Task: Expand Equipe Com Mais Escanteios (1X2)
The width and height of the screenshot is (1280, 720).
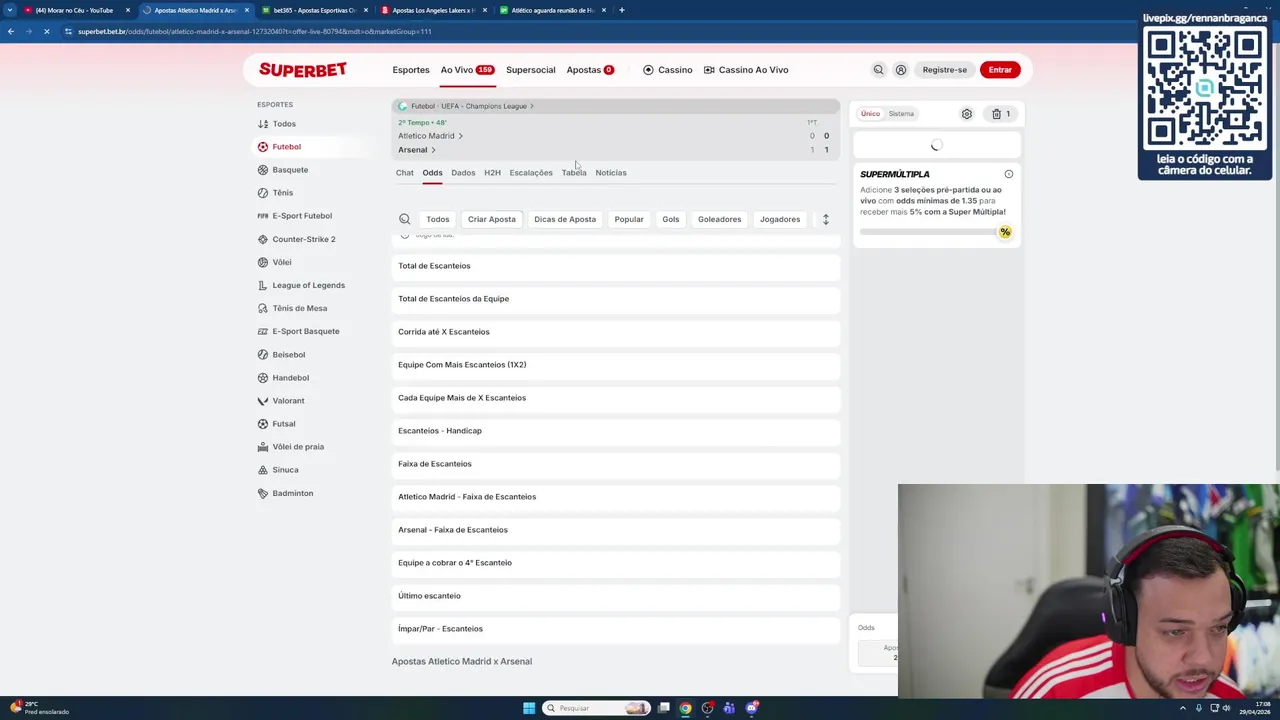Action: point(616,365)
